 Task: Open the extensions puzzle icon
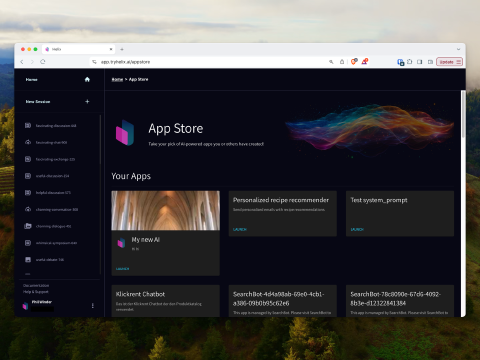click(x=410, y=62)
